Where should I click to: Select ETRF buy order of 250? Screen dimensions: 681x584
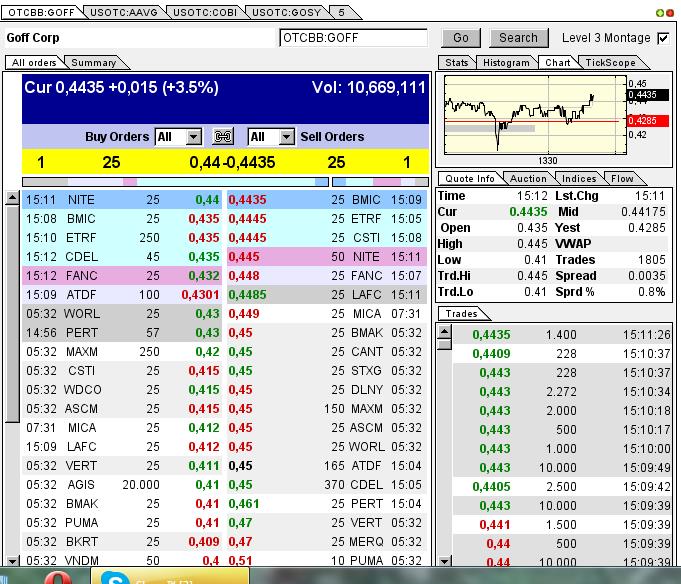pyautogui.click(x=122, y=238)
